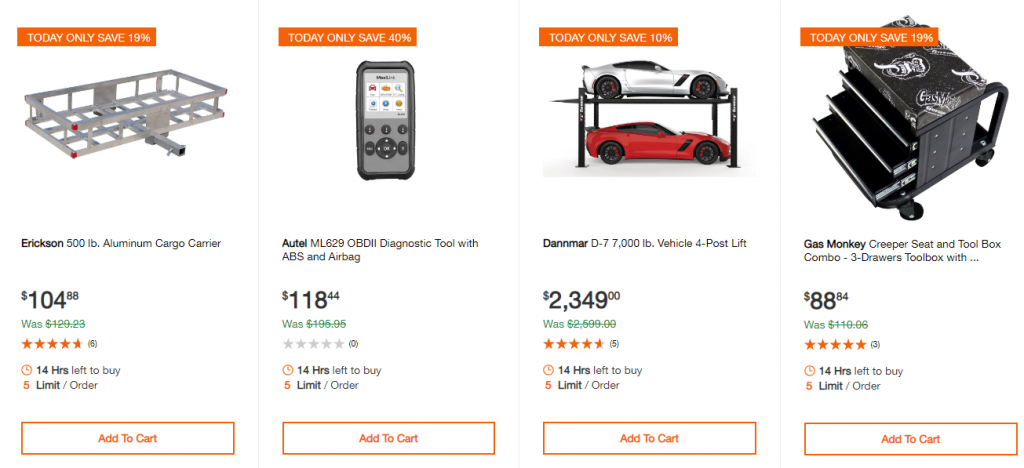1024x468 pixels.
Task: Click the clock icon under the Autel tool
Action: click(288, 370)
